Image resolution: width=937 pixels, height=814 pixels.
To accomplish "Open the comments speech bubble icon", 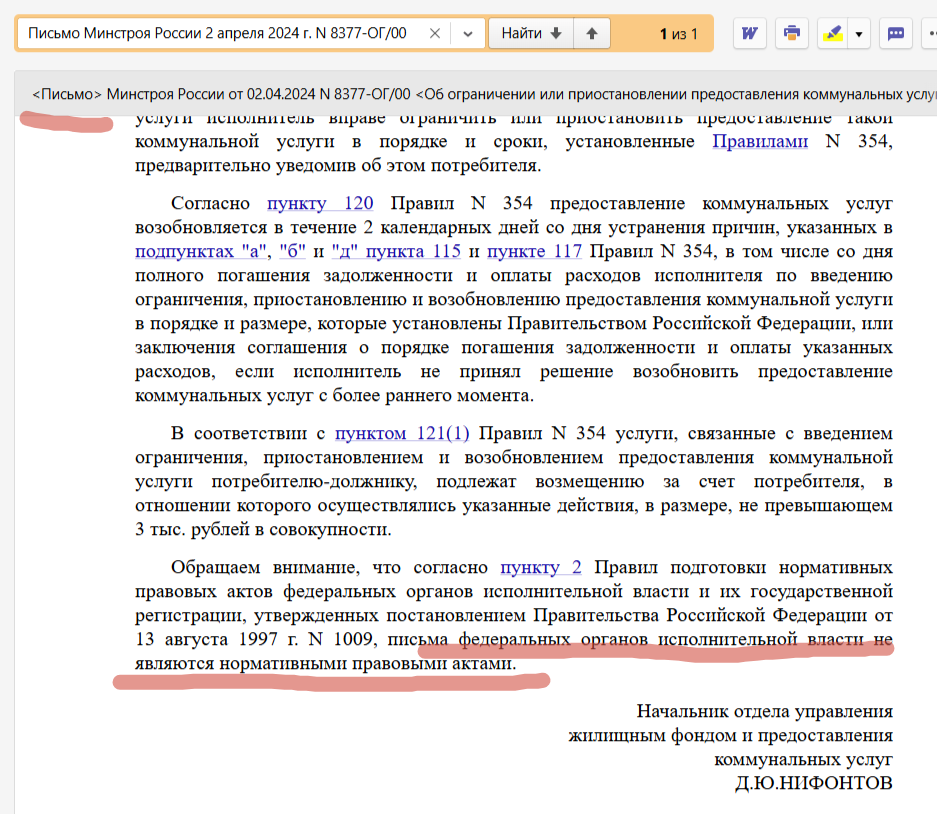I will click(x=896, y=33).
